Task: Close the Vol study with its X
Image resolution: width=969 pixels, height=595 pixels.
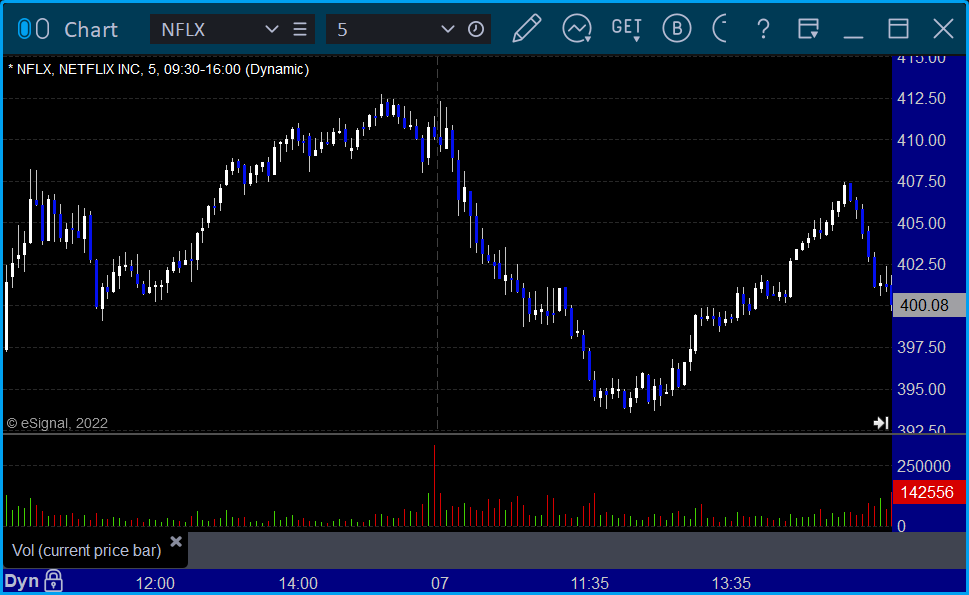Action: tap(176, 542)
